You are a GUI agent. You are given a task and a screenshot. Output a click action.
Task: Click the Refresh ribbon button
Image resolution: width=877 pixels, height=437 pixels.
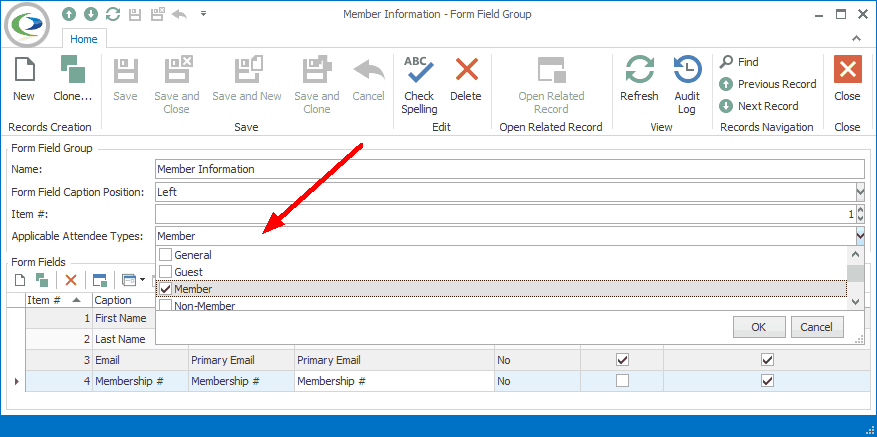(x=639, y=80)
